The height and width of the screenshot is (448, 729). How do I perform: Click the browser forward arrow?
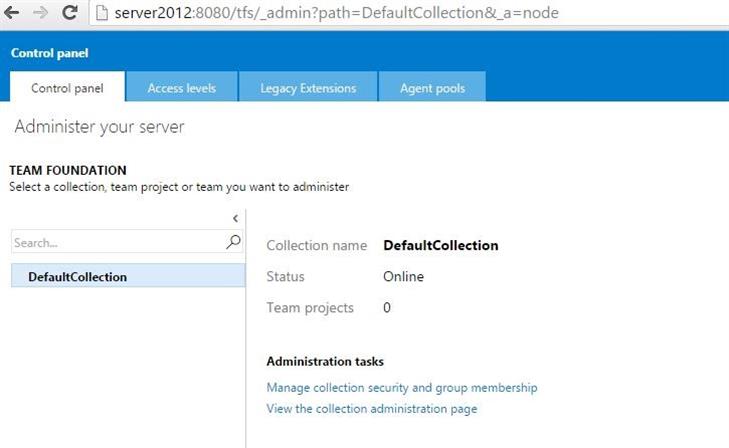click(40, 13)
